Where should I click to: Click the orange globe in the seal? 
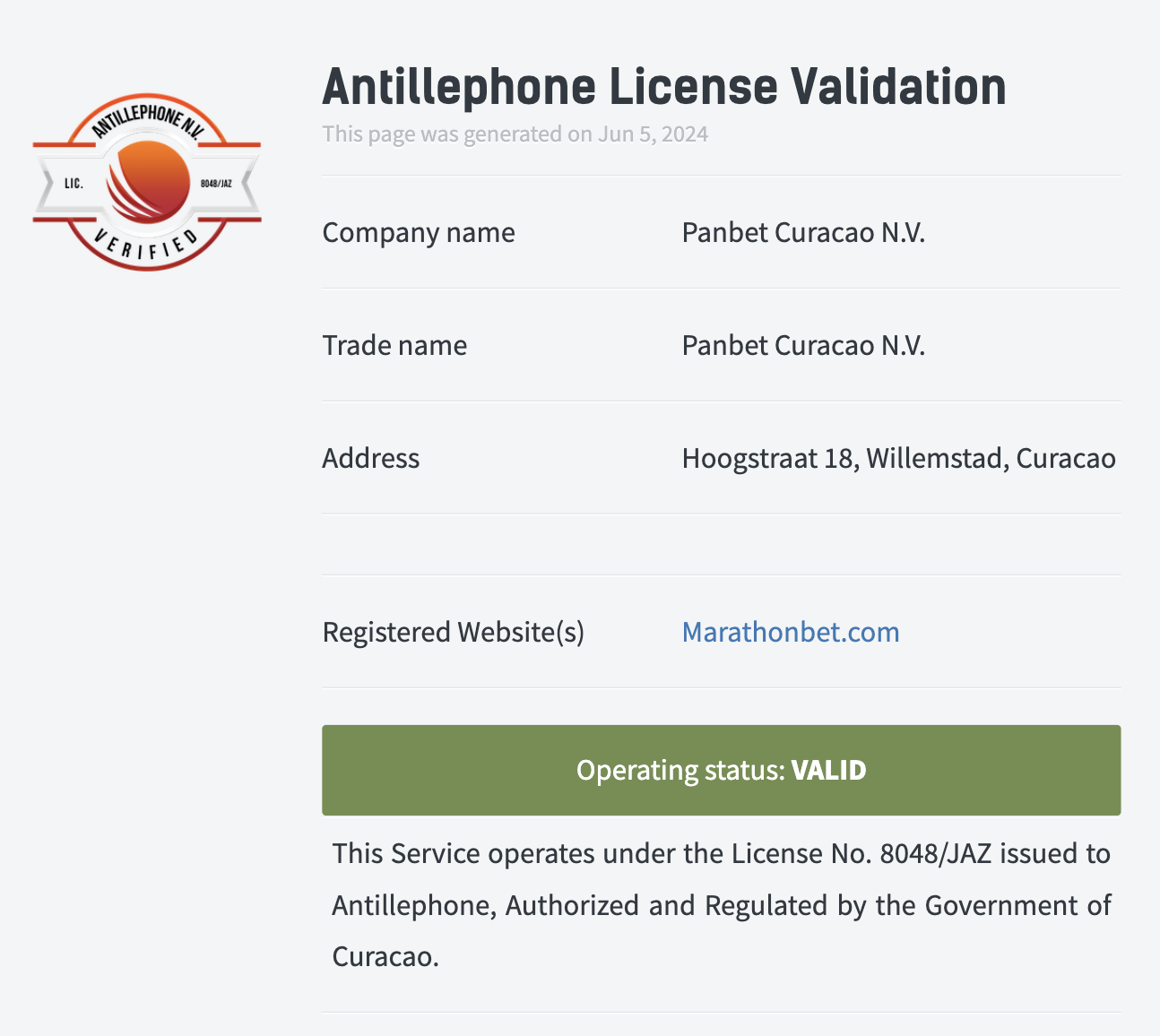coord(148,181)
